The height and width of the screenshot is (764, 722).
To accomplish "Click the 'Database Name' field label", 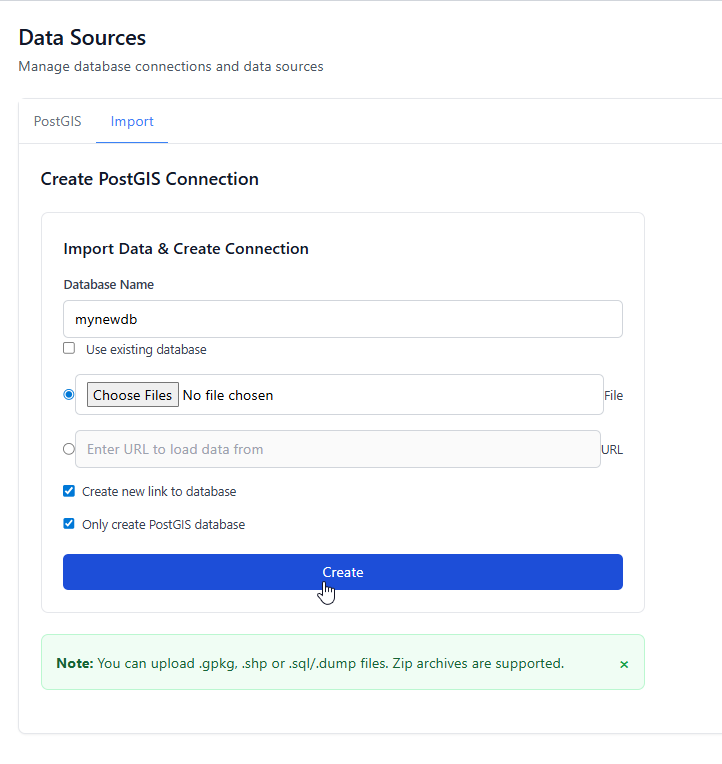I will pos(109,285).
